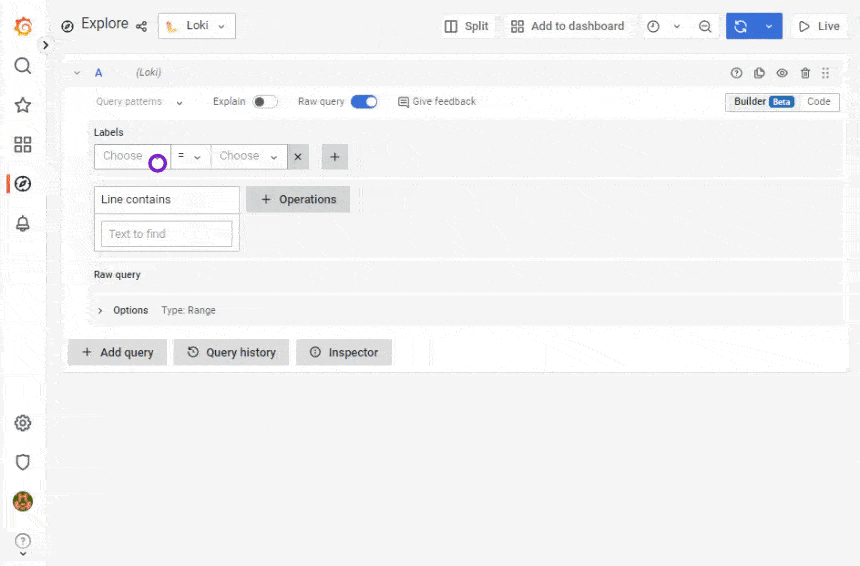The image size is (860, 566).
Task: Open Configuration gear in sidebar
Action: (x=22, y=423)
